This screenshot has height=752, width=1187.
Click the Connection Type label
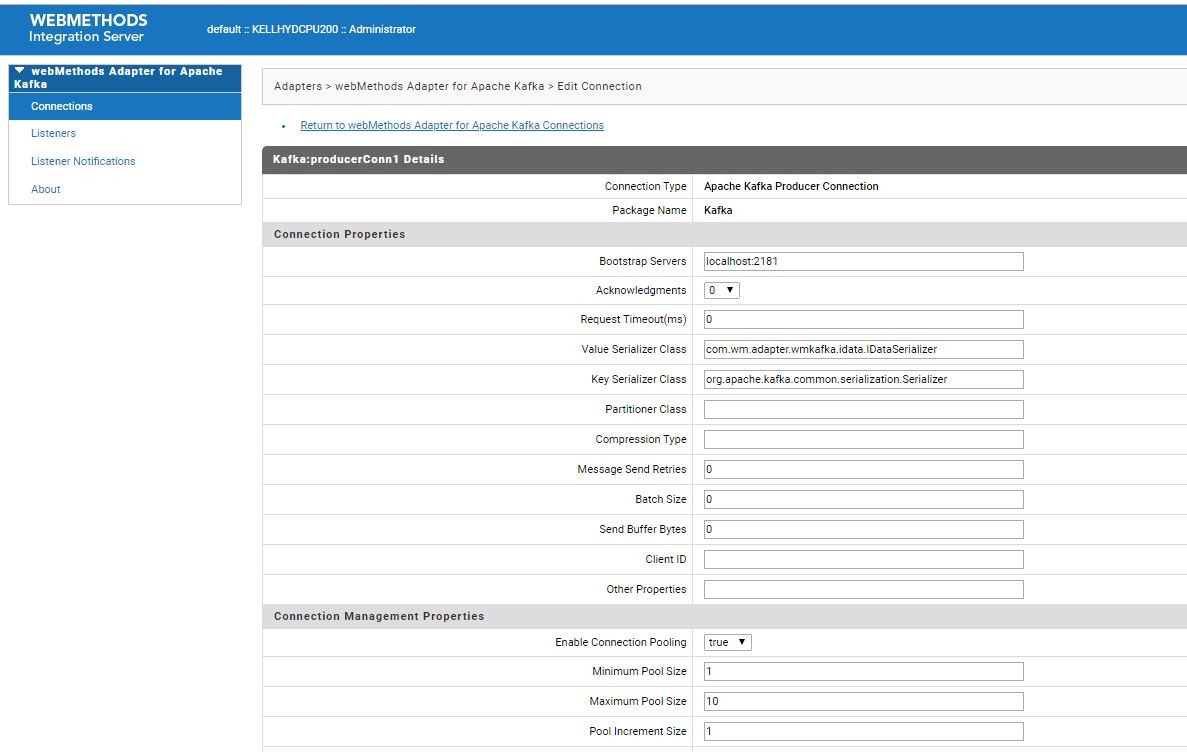tap(646, 186)
